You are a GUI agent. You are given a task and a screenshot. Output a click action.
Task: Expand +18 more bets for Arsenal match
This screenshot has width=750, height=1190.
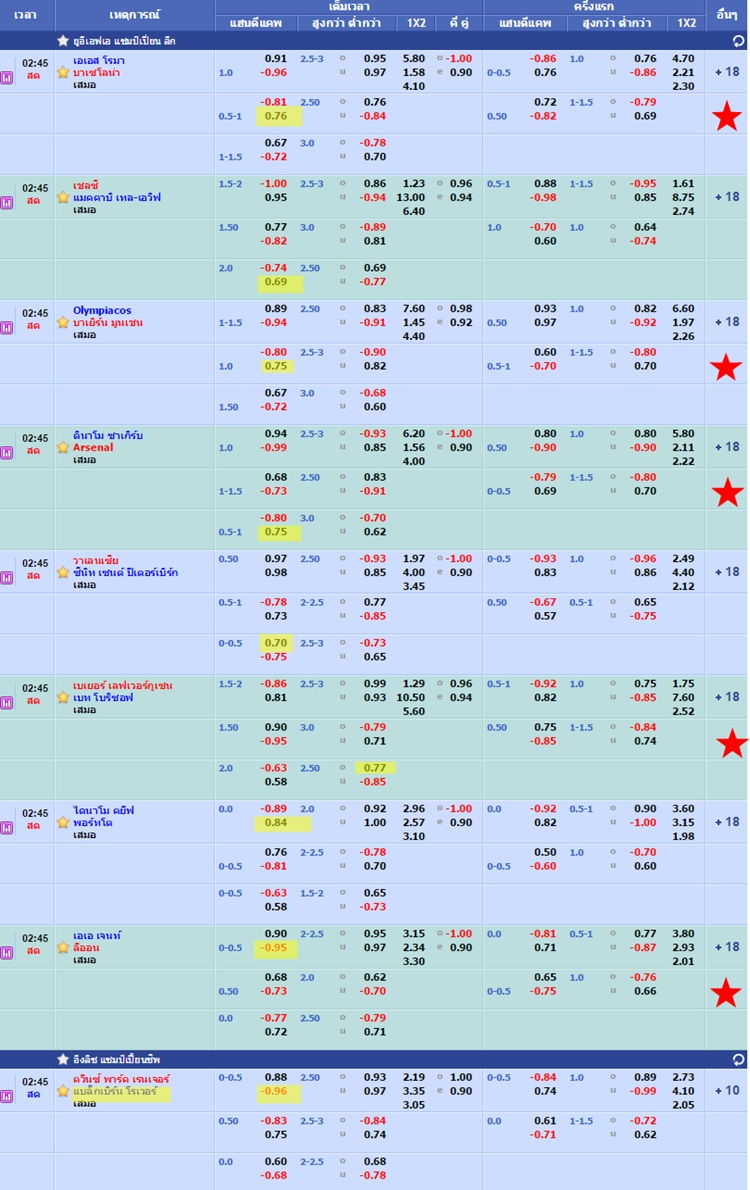point(726,447)
